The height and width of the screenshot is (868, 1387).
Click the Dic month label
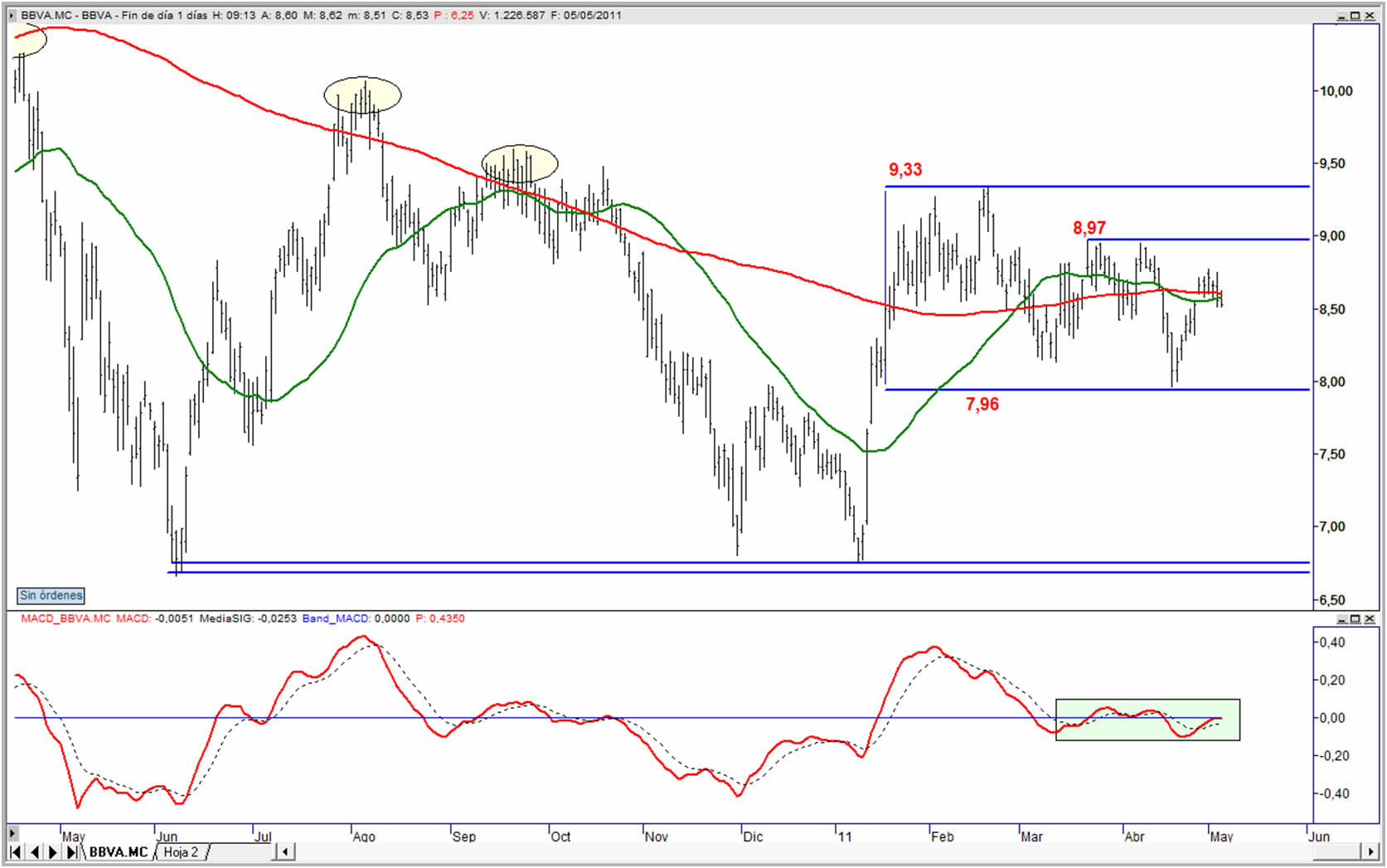[x=753, y=836]
